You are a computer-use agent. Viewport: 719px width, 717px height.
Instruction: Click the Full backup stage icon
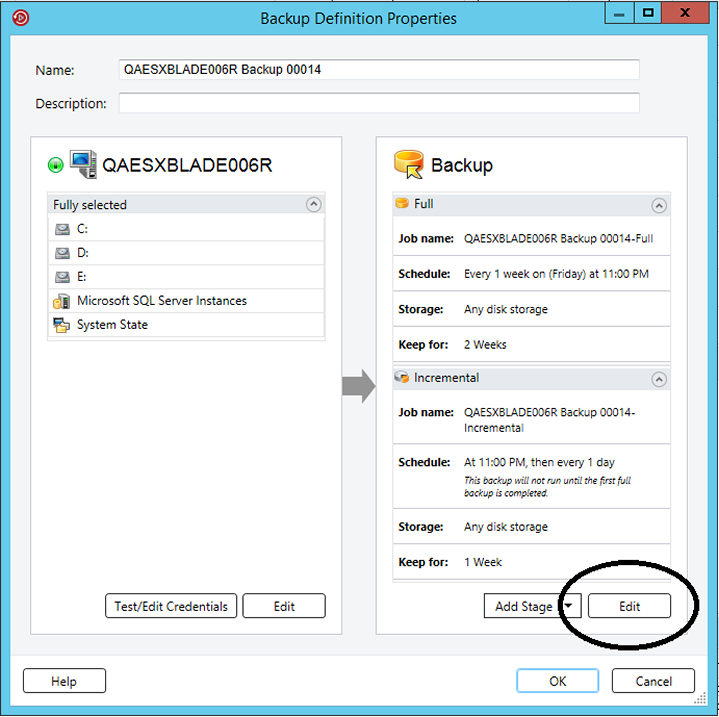[402, 203]
